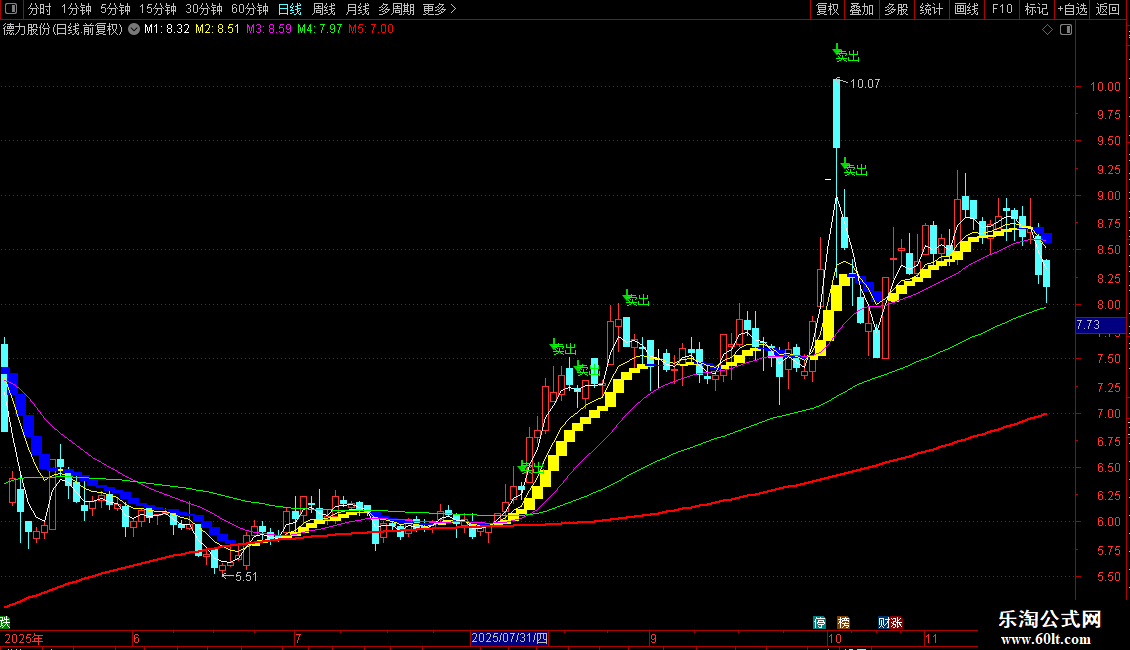Click the 7.00 price axis label
This screenshot has width=1130, height=650.
pyautogui.click(x=1108, y=414)
